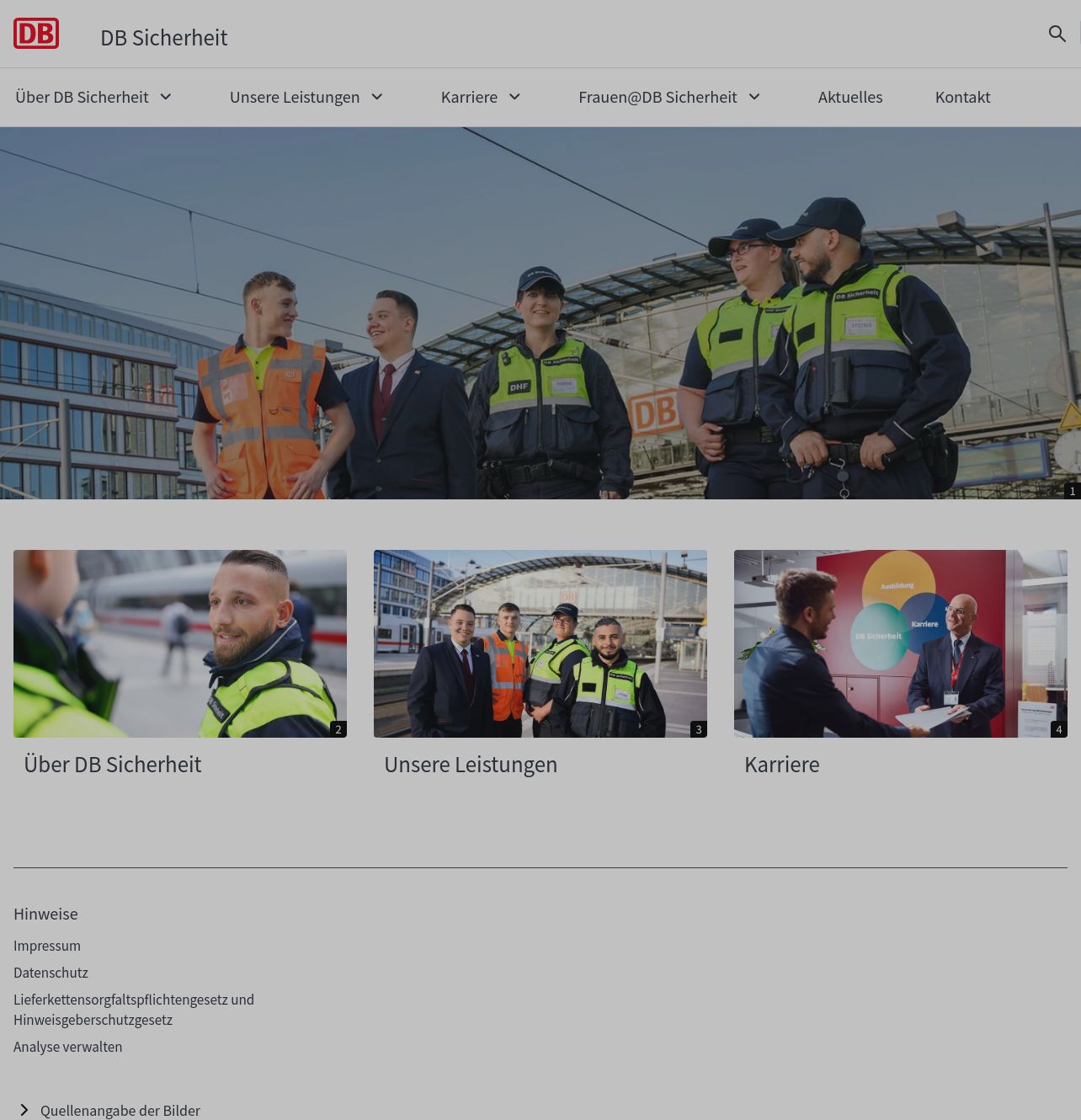
Task: Click image source badge 2
Action: coord(338,729)
